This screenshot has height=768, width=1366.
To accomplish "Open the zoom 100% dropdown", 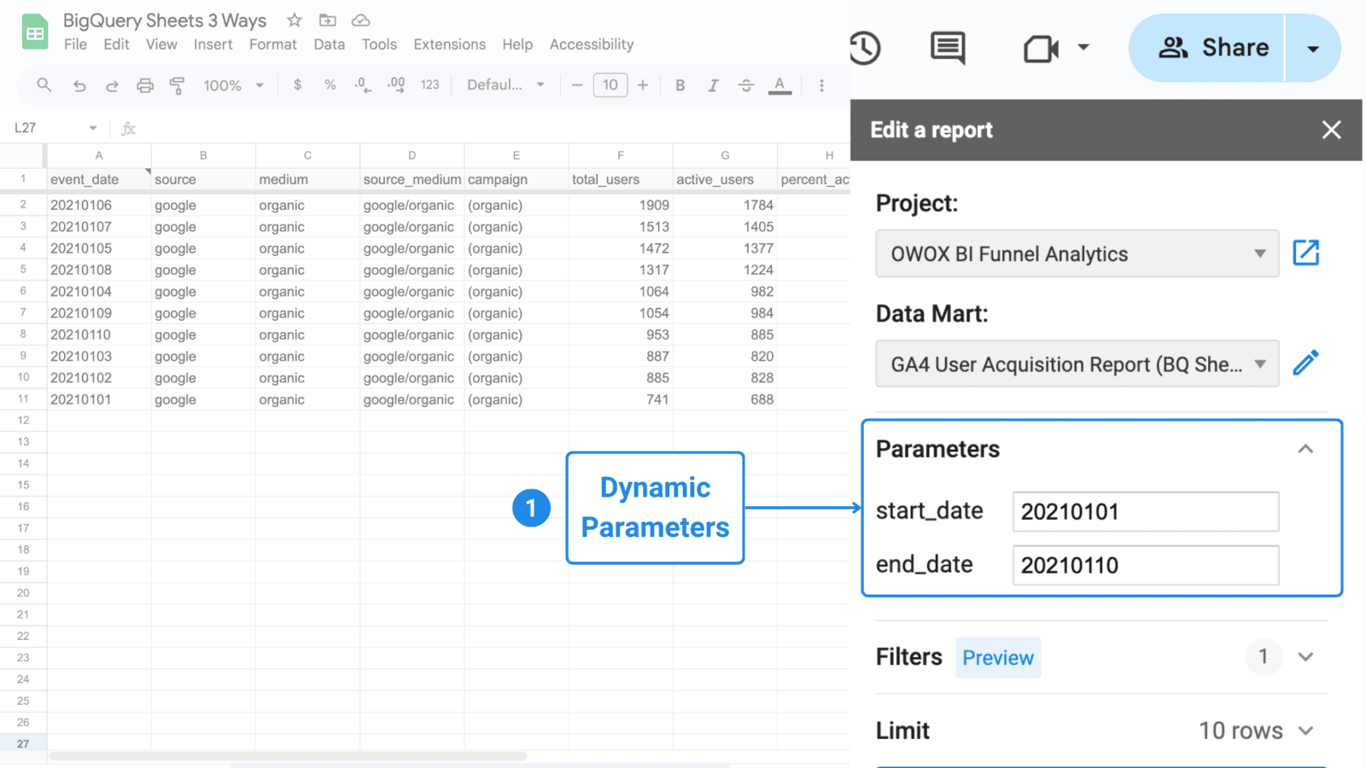I will click(233, 86).
